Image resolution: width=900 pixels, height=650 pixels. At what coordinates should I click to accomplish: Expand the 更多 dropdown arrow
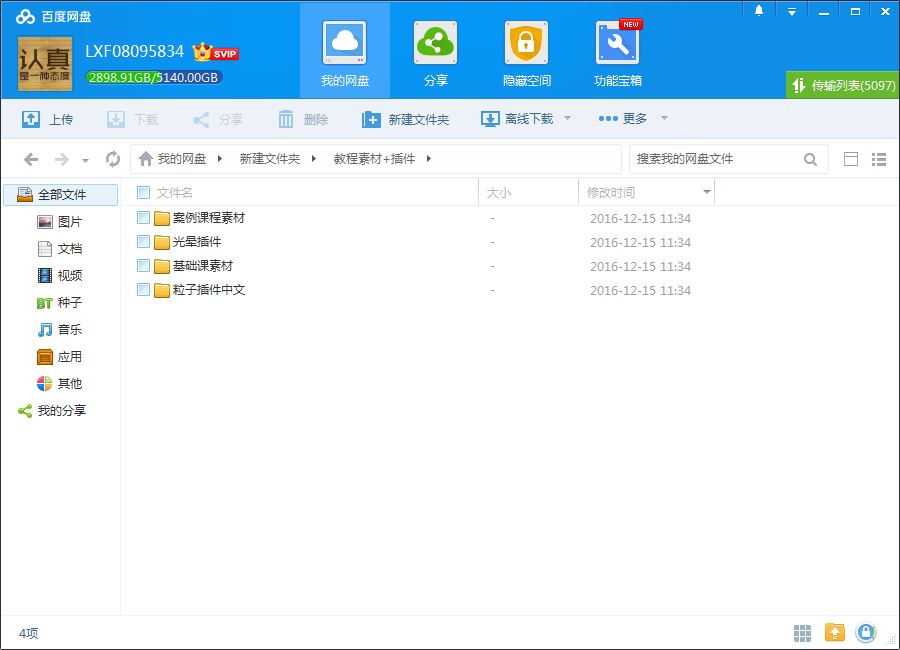664,118
